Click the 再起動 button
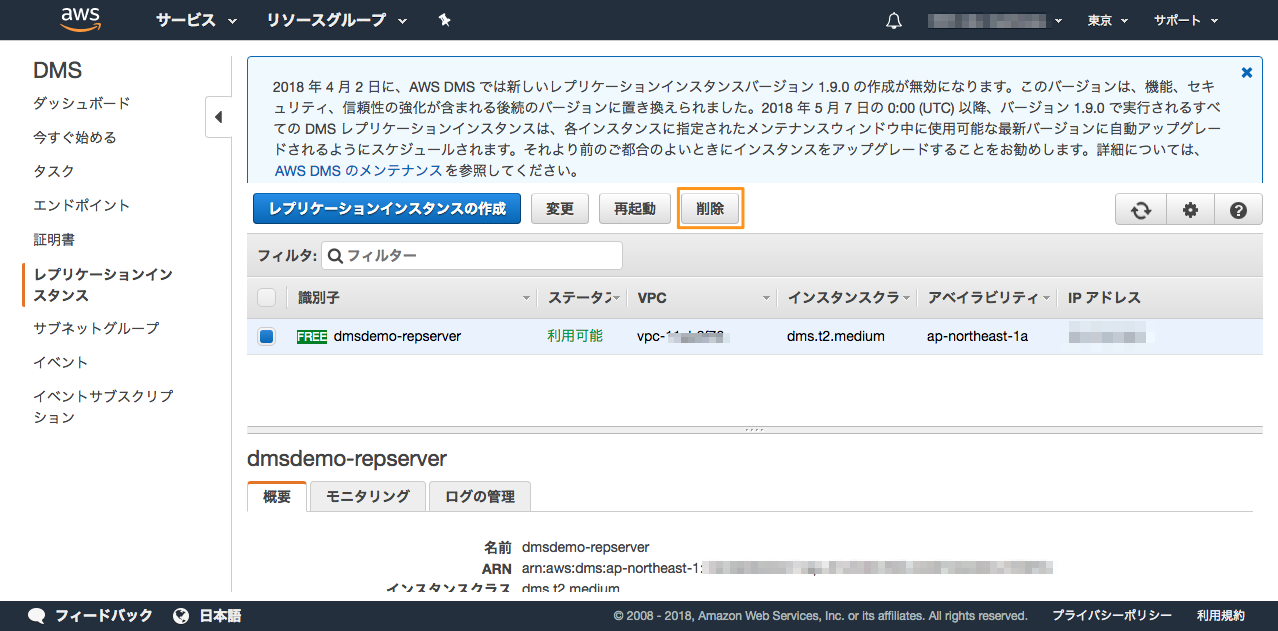1278x631 pixels. 635,209
